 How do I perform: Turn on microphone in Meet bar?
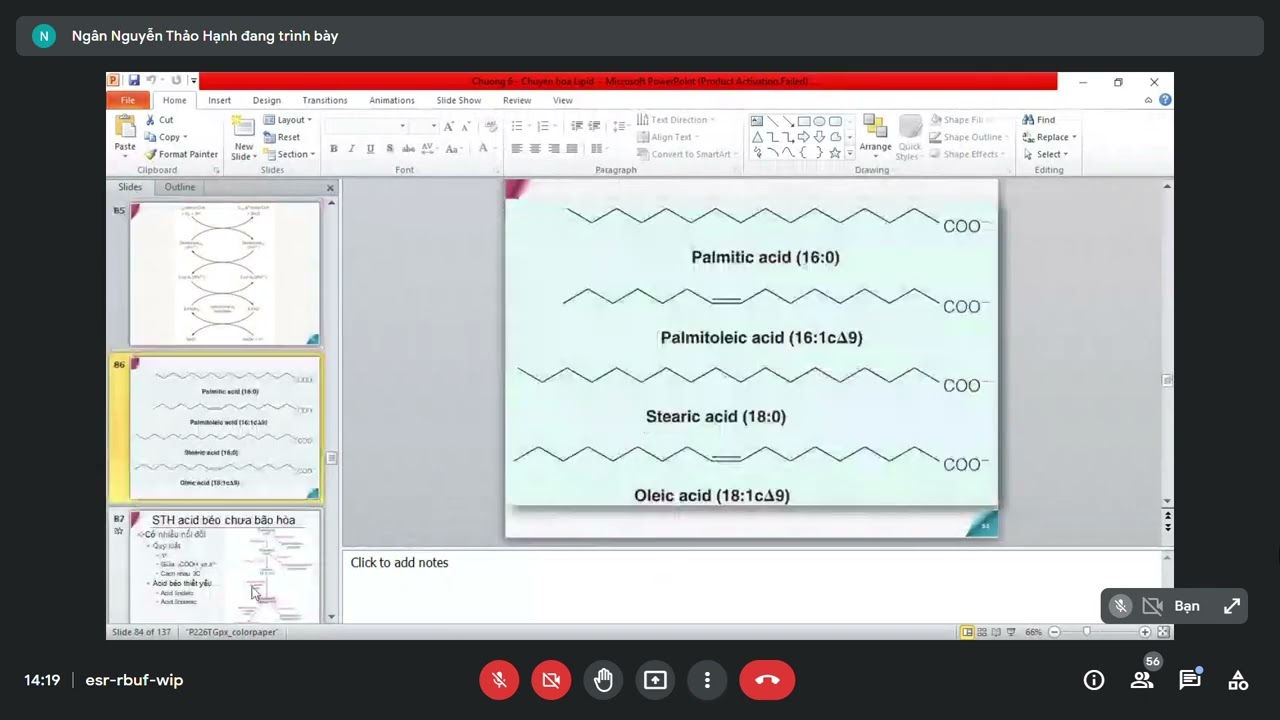coord(499,680)
